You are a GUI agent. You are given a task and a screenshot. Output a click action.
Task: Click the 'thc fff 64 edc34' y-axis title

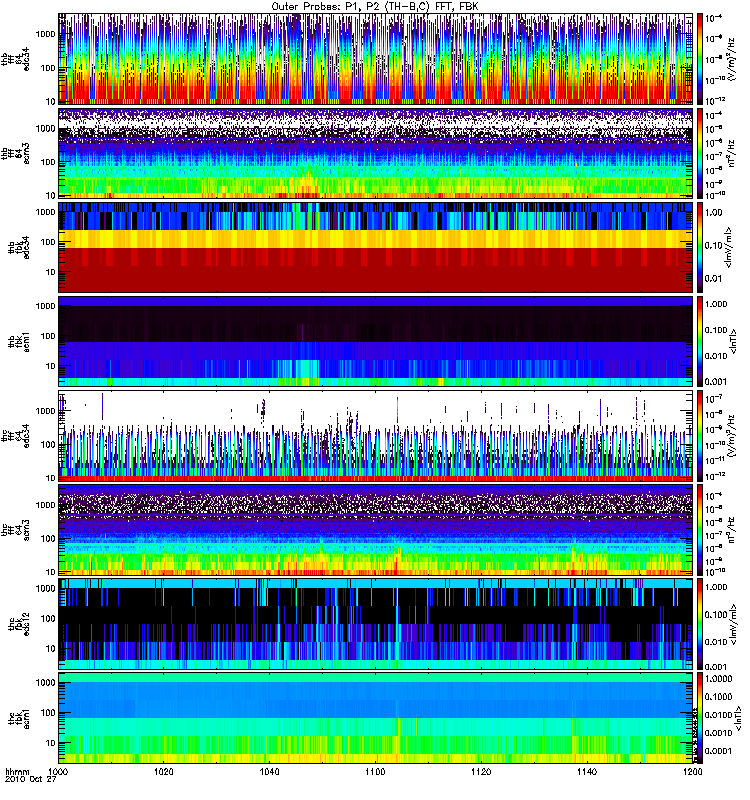pyautogui.click(x=16, y=436)
